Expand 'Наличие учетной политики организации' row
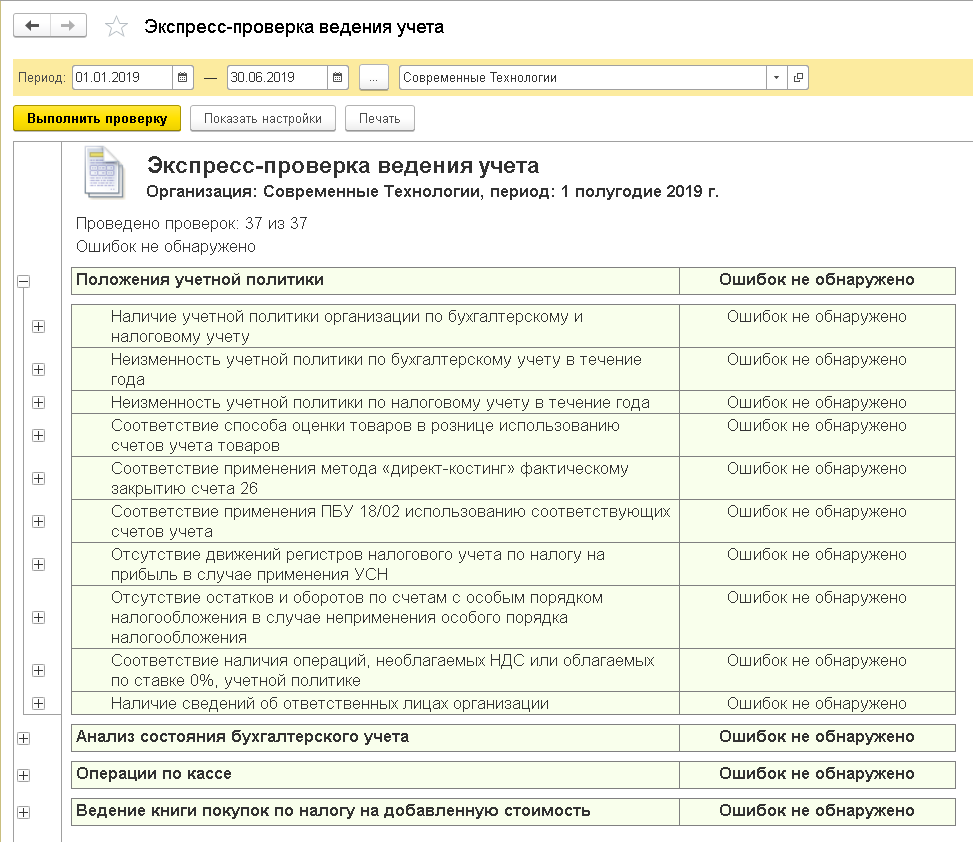 click(39, 326)
